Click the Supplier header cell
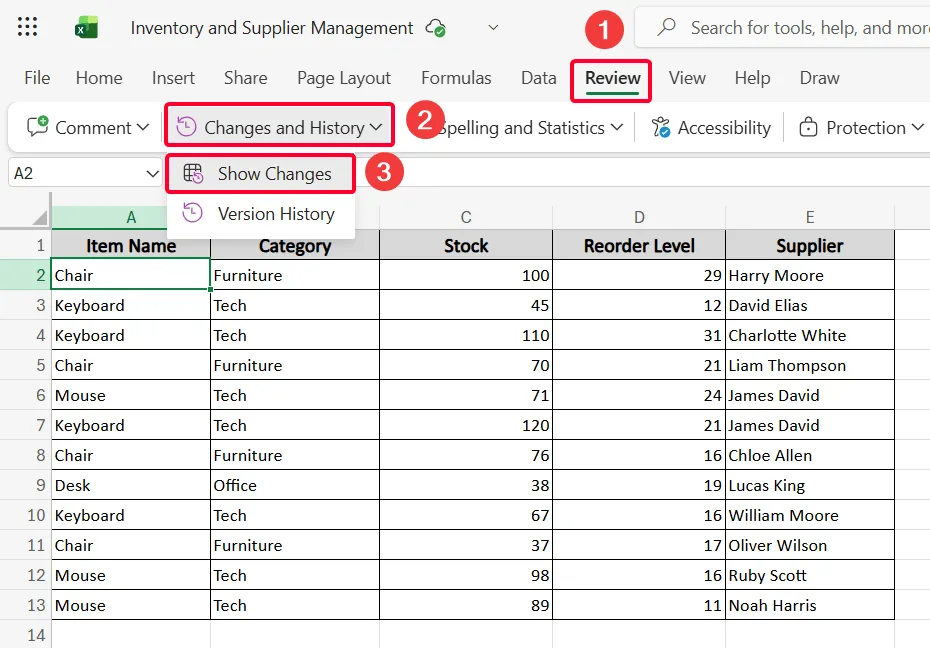This screenshot has height=648, width=930. coord(810,245)
